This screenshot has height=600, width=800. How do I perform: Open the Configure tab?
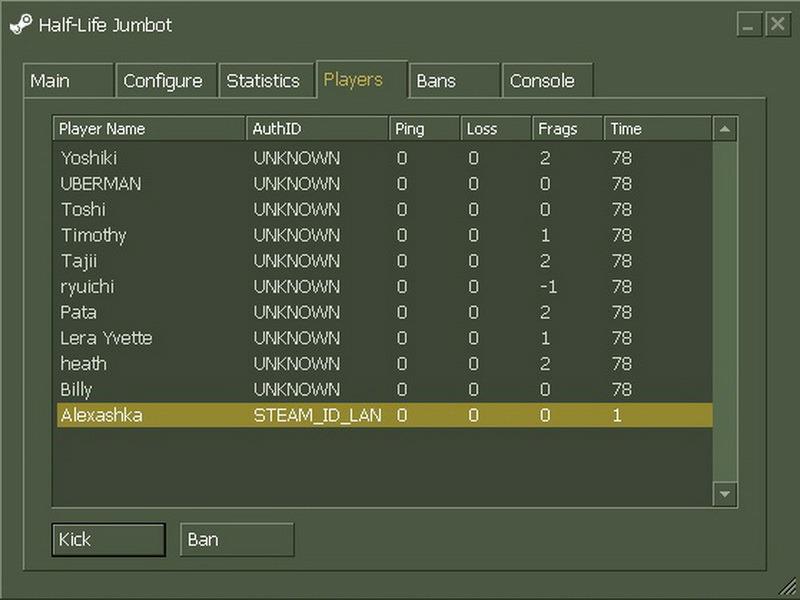(163, 81)
